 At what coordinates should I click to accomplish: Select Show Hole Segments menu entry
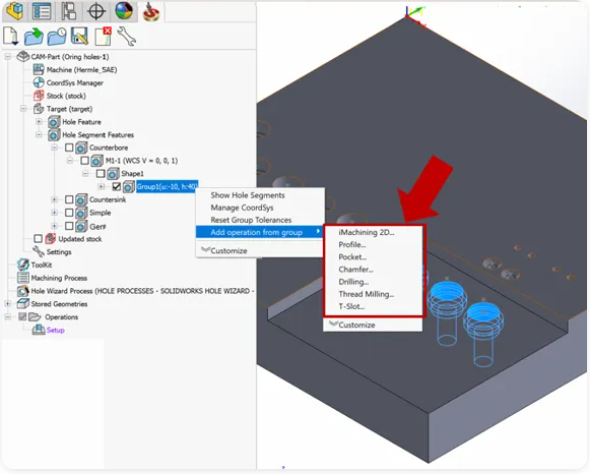248,195
